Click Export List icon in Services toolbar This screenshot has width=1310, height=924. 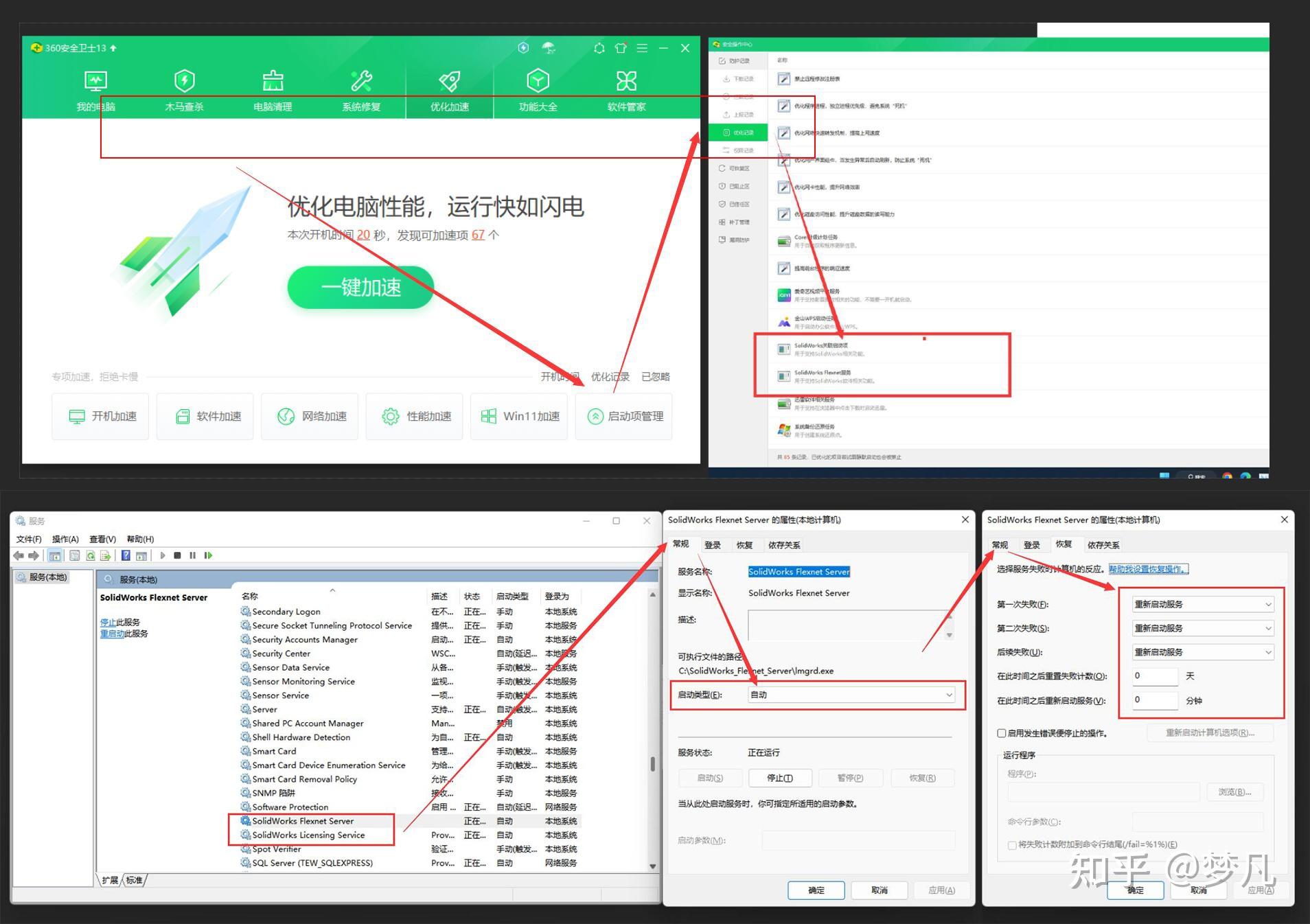(105, 555)
